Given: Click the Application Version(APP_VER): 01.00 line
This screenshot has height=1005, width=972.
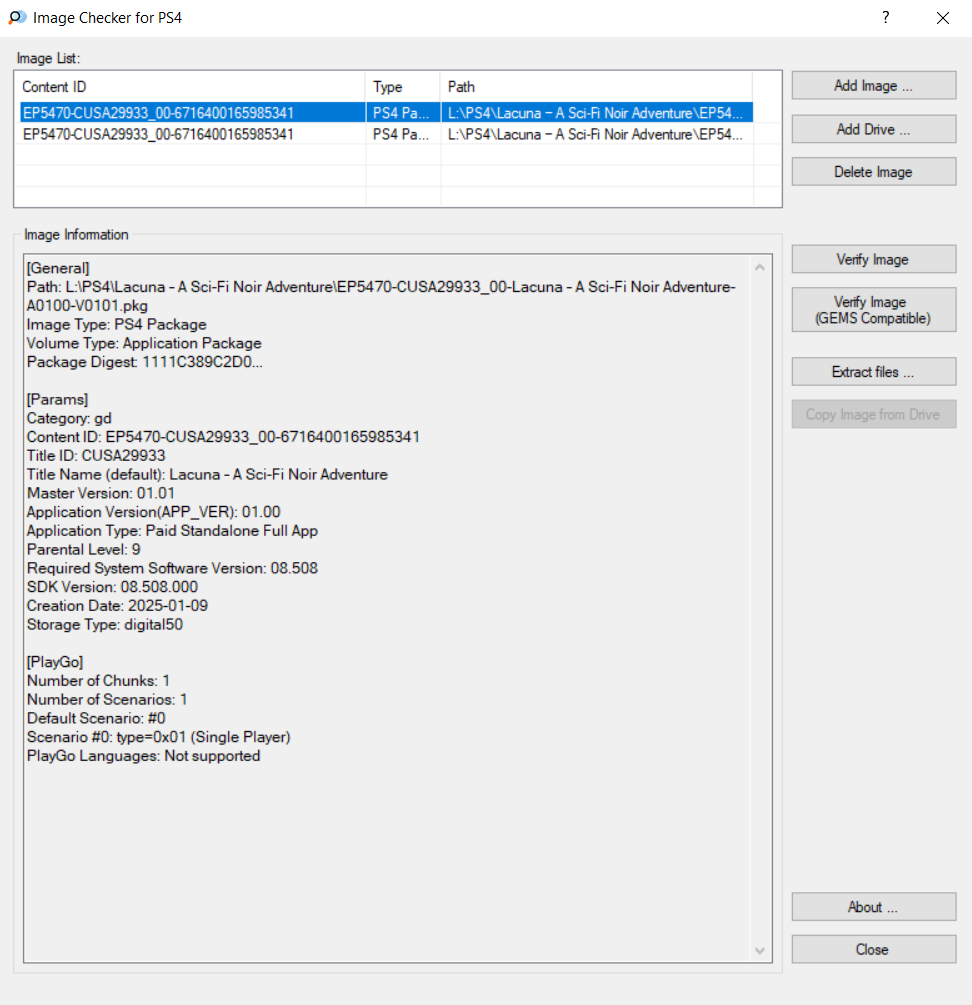Looking at the screenshot, I should click(x=154, y=511).
